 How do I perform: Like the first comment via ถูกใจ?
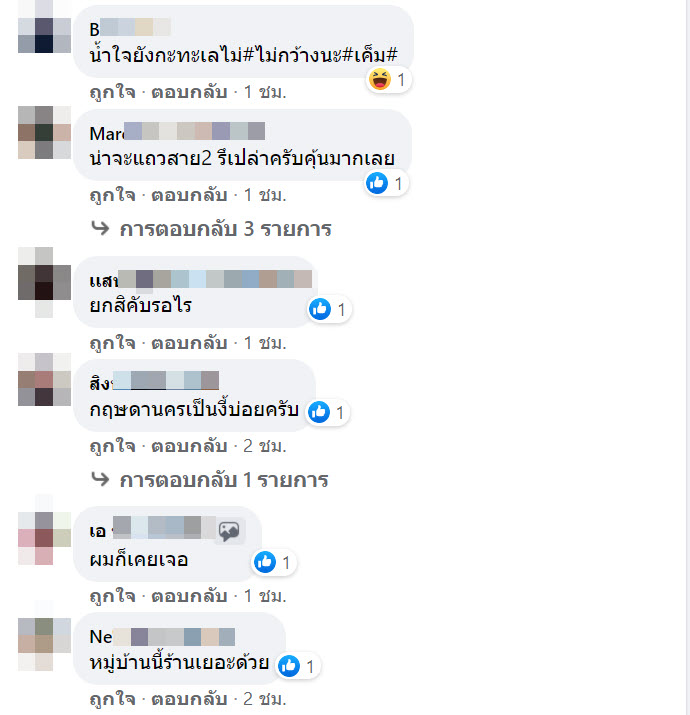point(113,92)
